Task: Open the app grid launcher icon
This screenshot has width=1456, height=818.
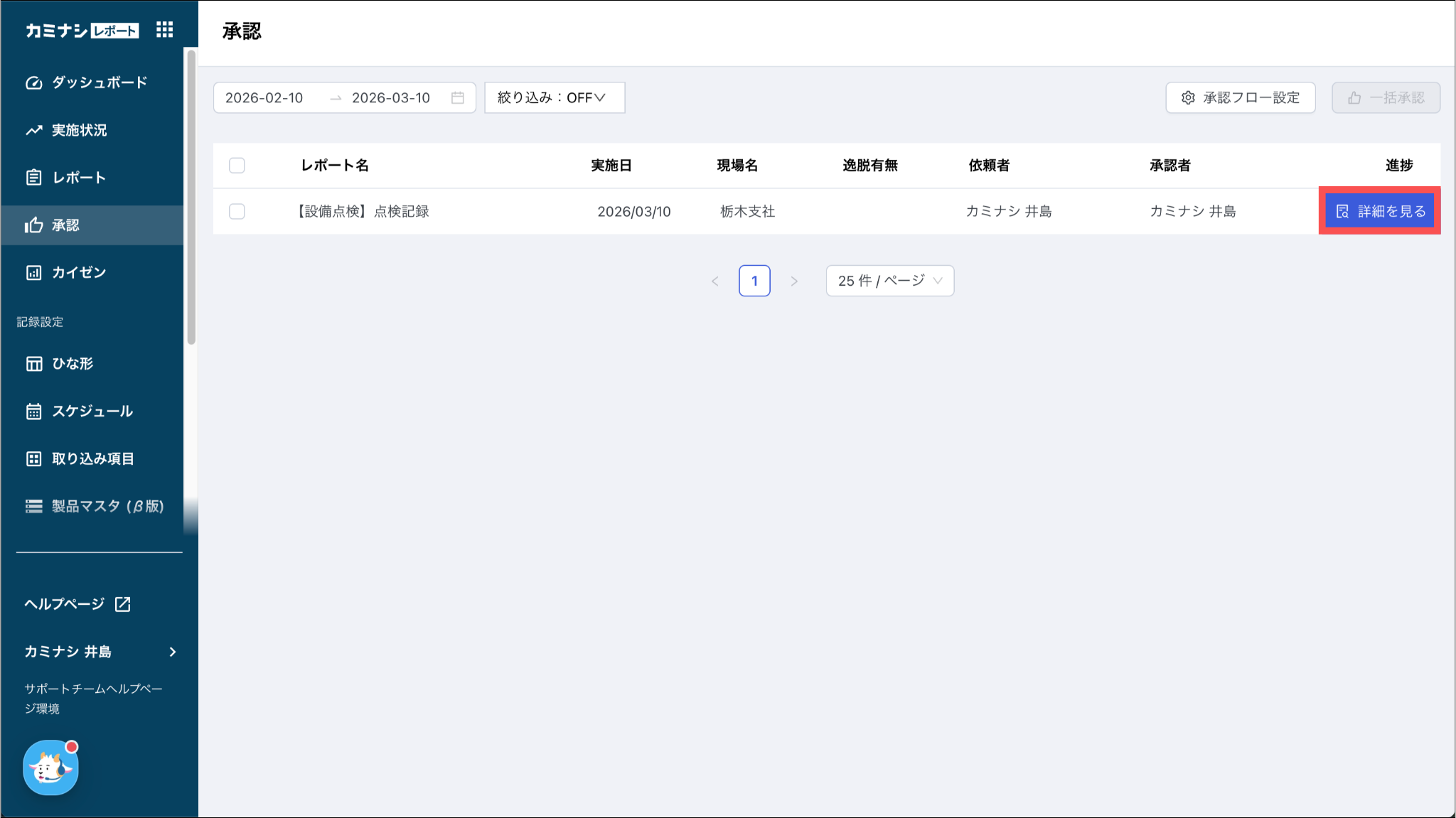Action: tap(164, 30)
